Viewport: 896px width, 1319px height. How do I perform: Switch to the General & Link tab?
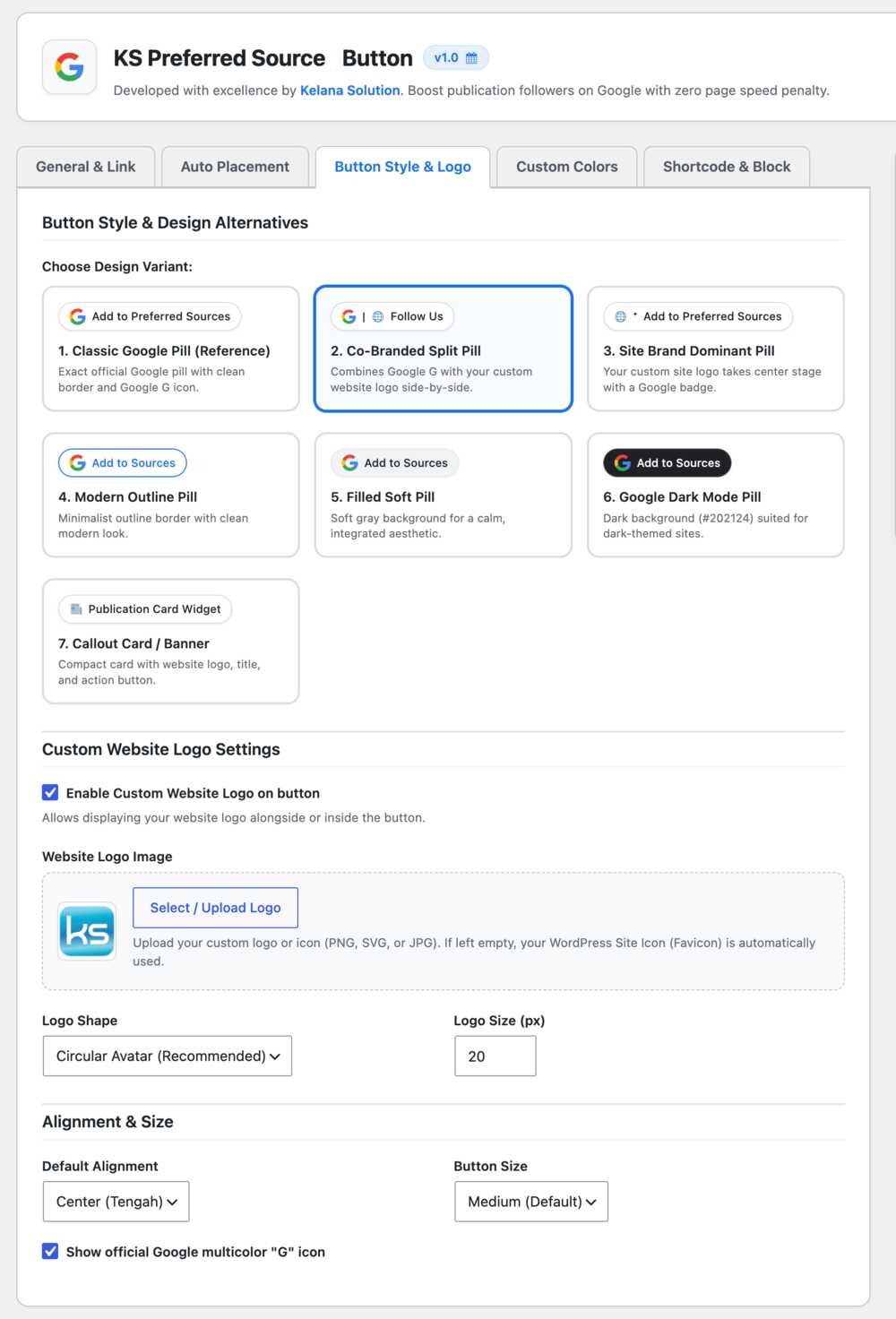tap(86, 167)
